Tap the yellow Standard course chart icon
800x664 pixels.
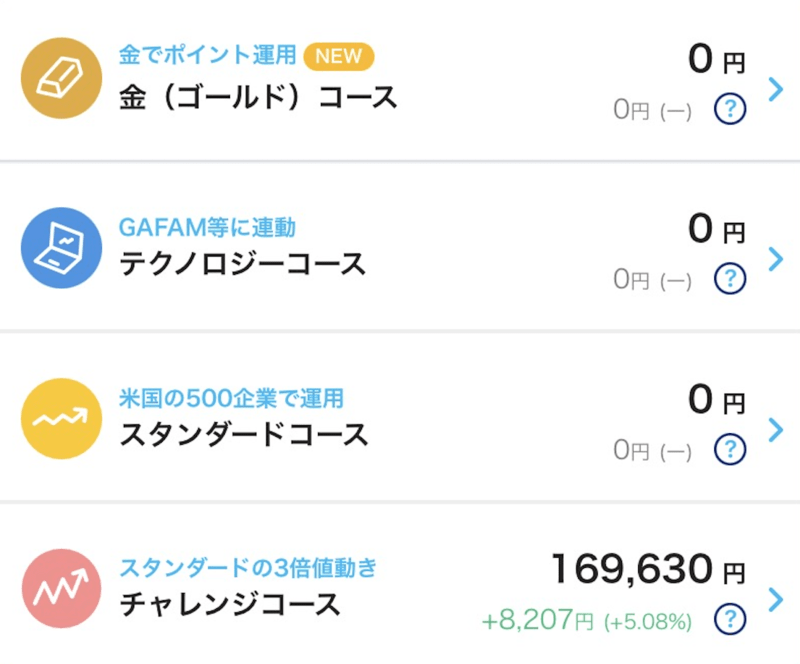[61, 419]
